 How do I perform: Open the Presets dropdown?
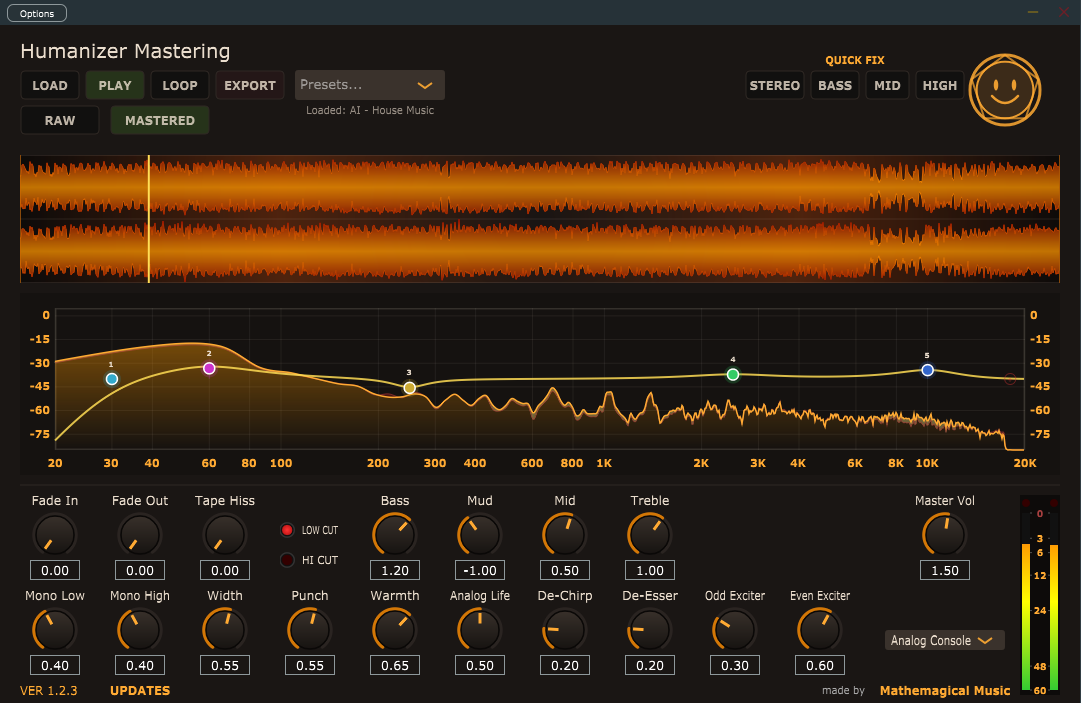pos(370,85)
